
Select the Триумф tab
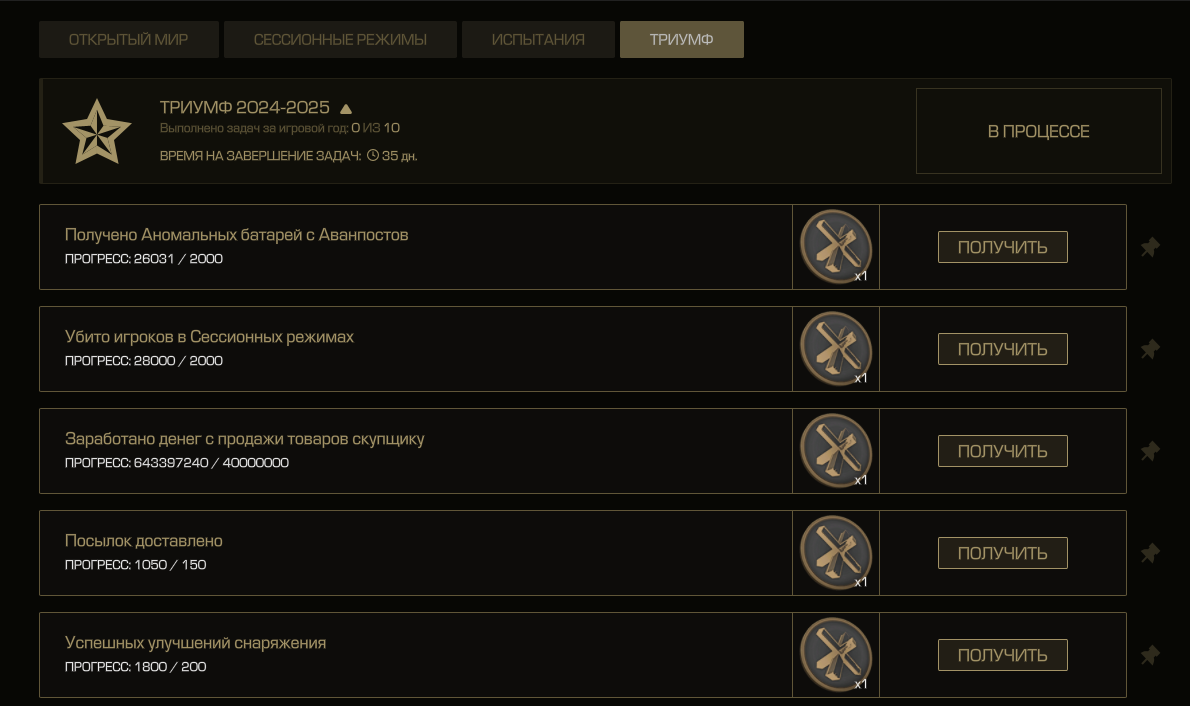pos(681,40)
